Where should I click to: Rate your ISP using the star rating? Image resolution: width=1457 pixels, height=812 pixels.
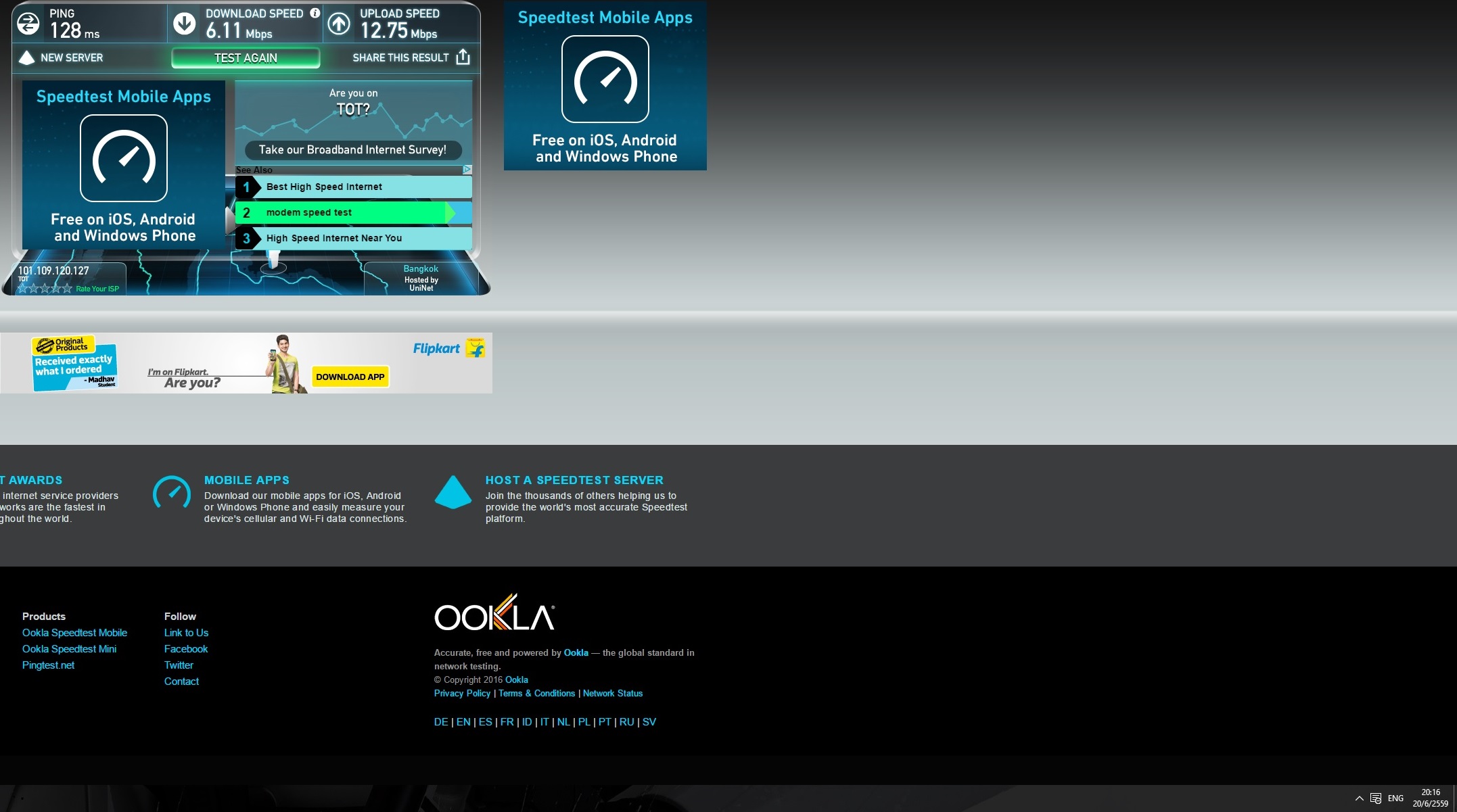click(45, 289)
